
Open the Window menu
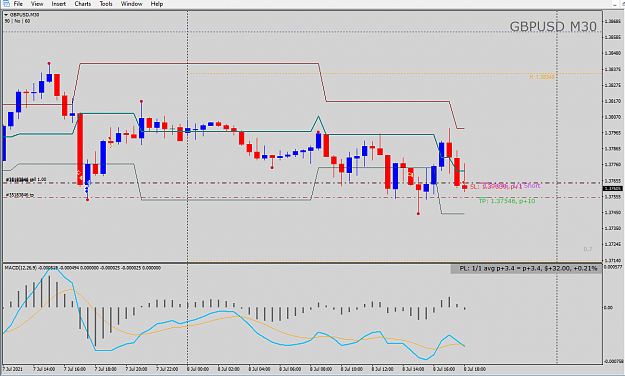click(x=132, y=4)
